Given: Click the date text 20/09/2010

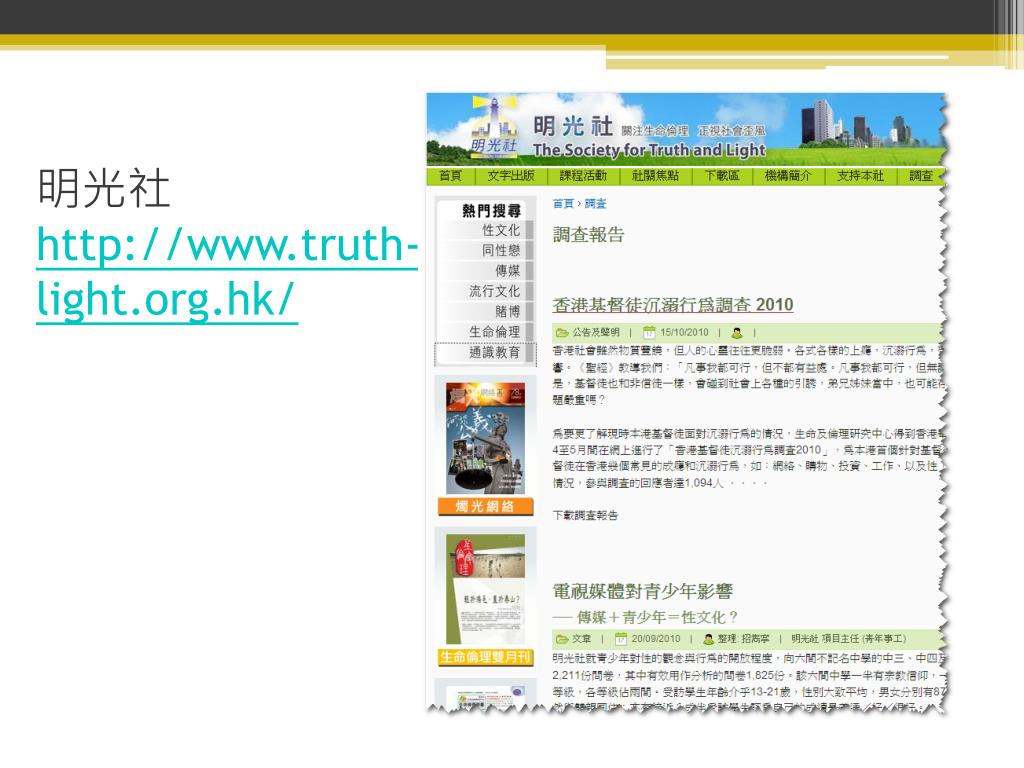Looking at the screenshot, I should tap(656, 639).
